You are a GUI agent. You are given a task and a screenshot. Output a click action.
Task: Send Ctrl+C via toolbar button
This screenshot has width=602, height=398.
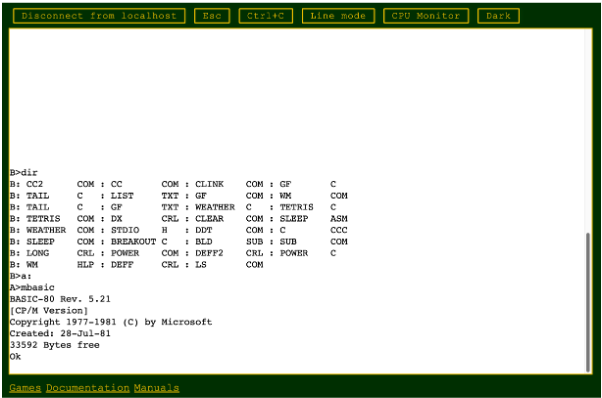pos(266,16)
